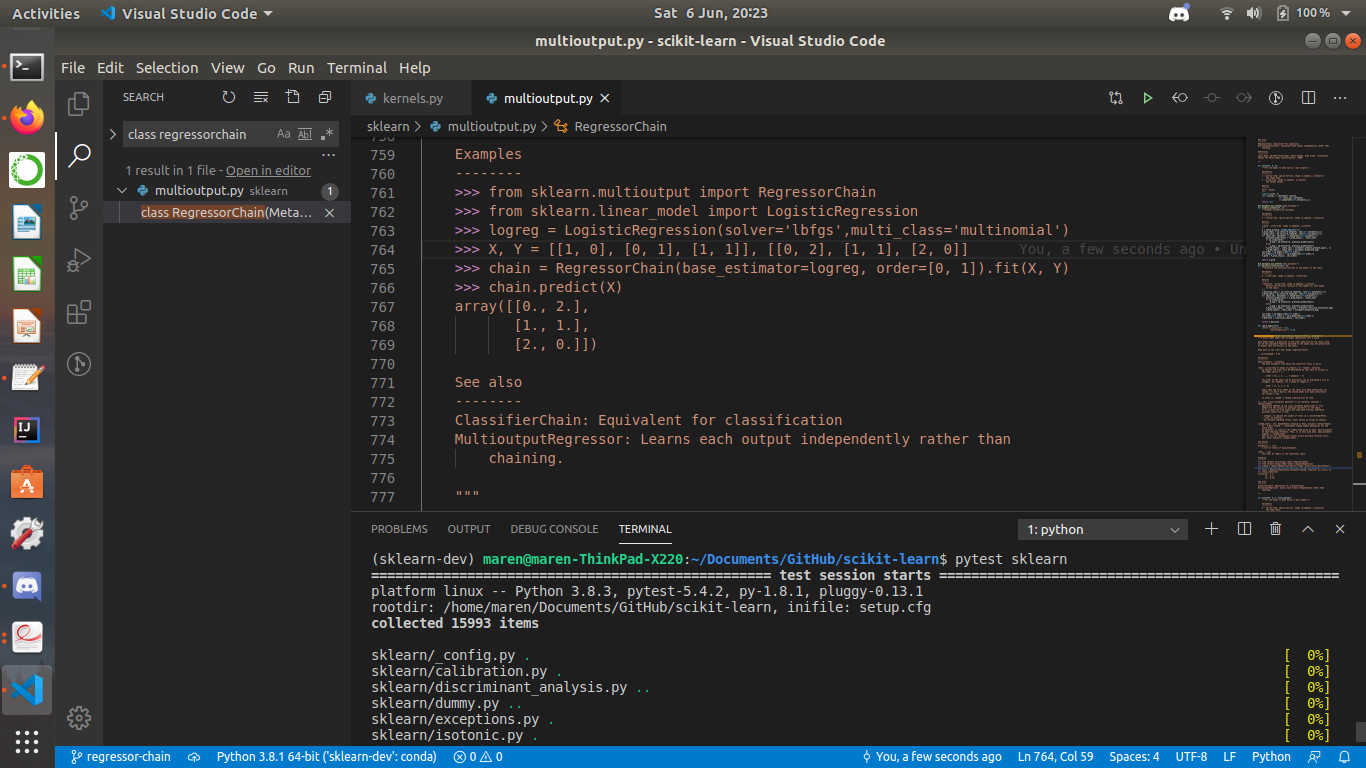Image resolution: width=1366 pixels, height=768 pixels.
Task: Click Python language mode in status bar
Action: point(1271,757)
